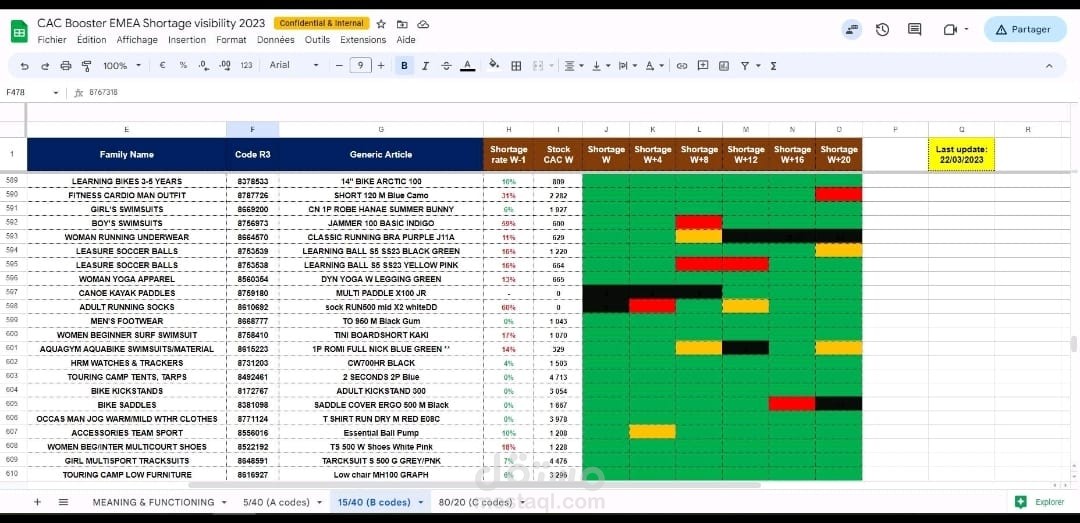This screenshot has width=1080, height=523.
Task: Open the name box dropdown
Action: [x=56, y=92]
